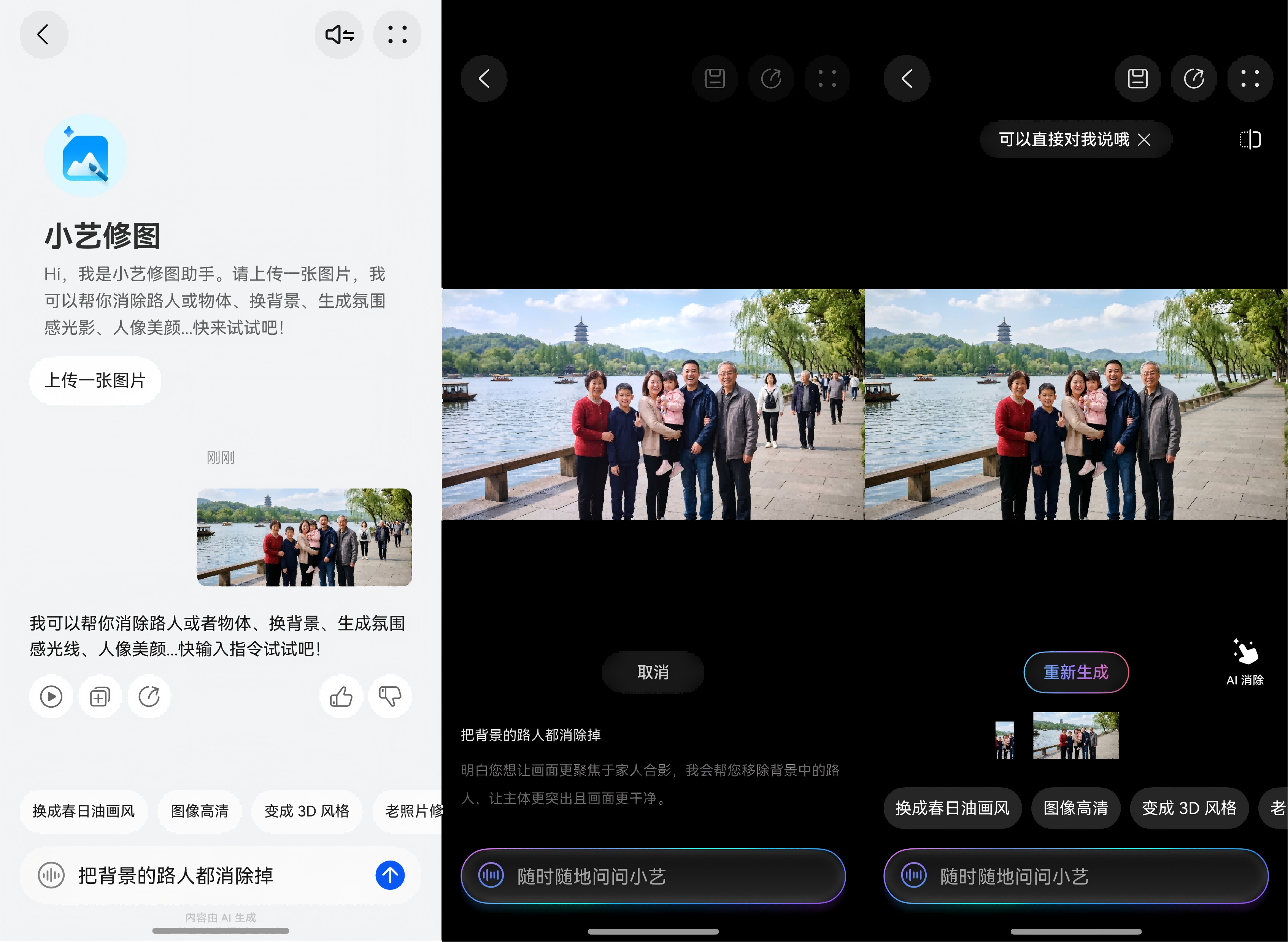
Task: Choose the 图像高清 quick action chip
Action: tap(199, 811)
